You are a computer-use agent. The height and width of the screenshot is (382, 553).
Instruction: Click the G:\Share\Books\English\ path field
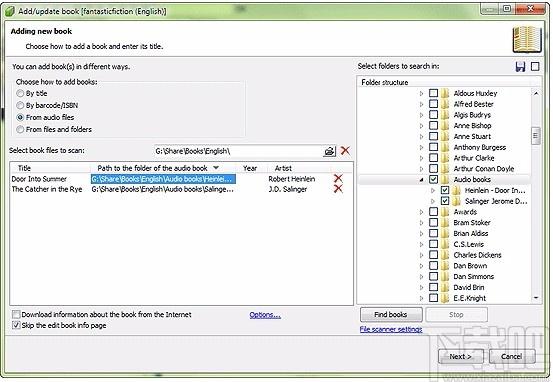238,151
